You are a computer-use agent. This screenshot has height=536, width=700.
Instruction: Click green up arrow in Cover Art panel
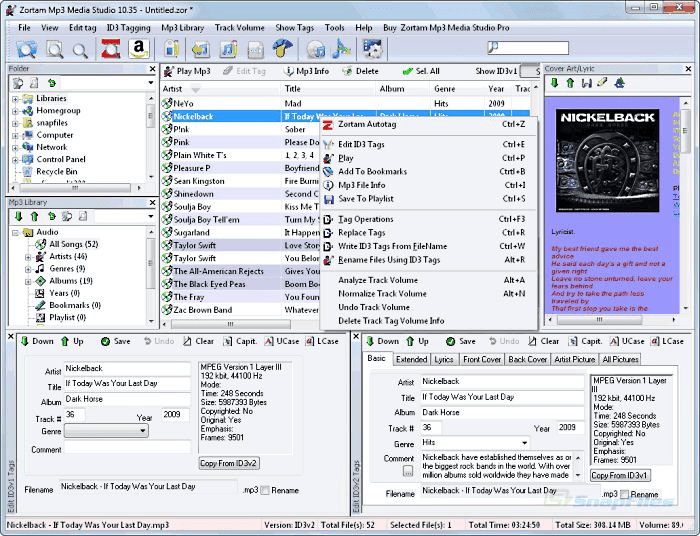point(570,83)
